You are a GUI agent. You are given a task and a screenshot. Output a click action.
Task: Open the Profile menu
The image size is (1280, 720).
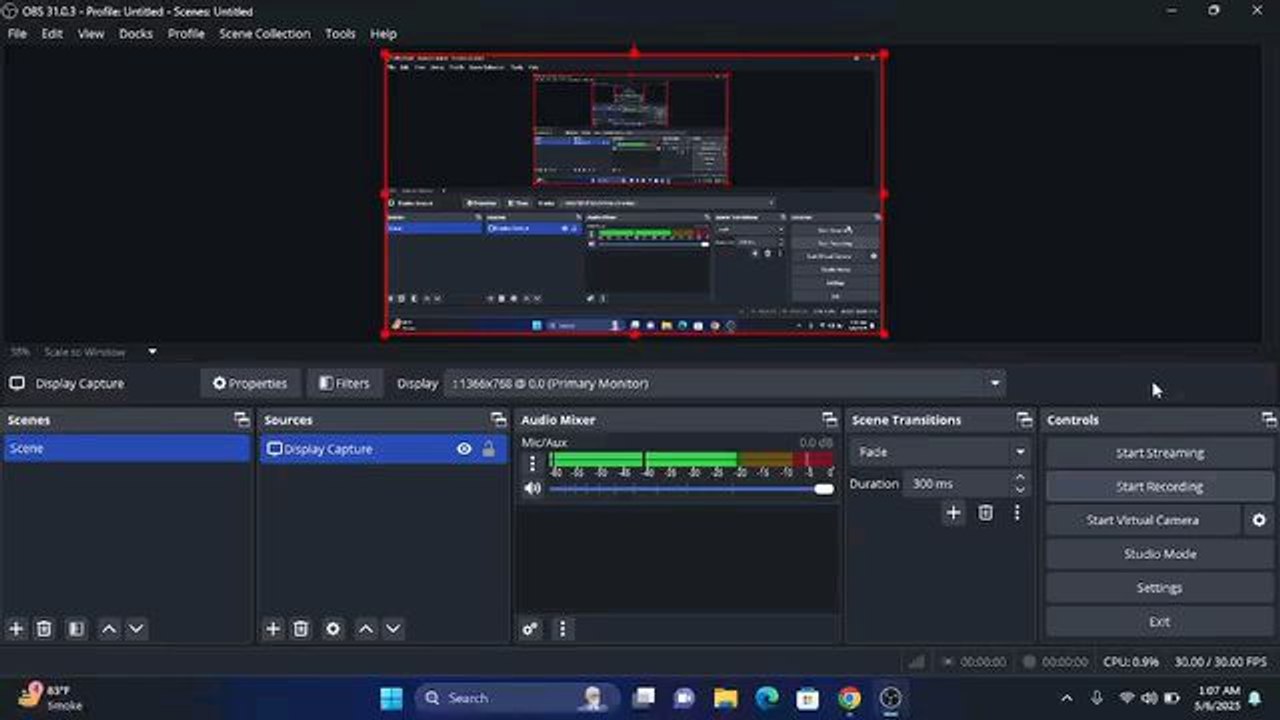[x=186, y=33]
